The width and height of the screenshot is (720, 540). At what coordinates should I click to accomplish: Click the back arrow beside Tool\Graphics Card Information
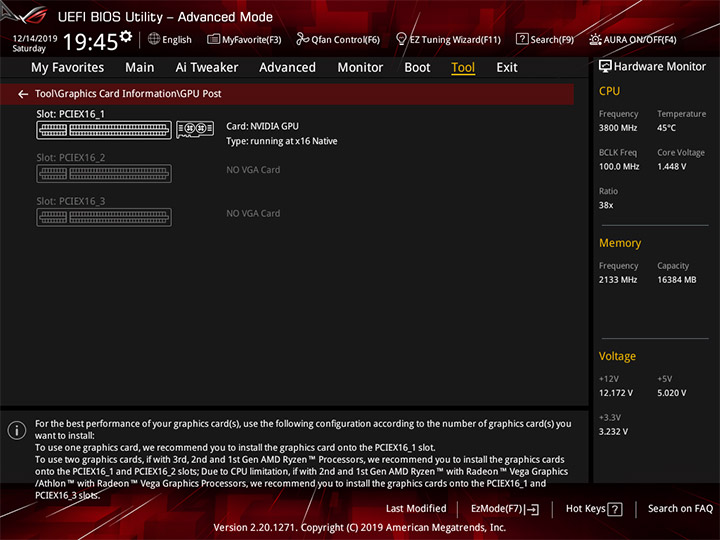click(23, 94)
